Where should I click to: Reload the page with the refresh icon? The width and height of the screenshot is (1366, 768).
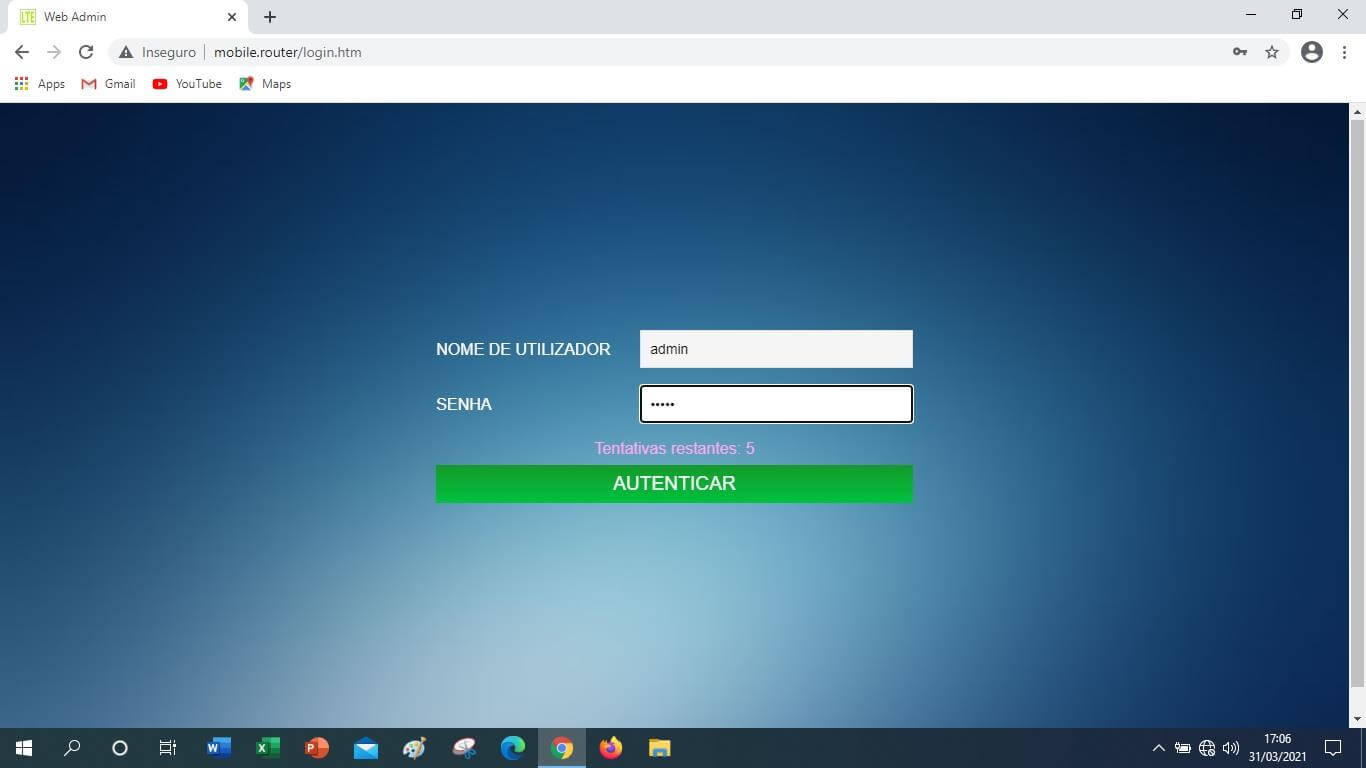[86, 52]
